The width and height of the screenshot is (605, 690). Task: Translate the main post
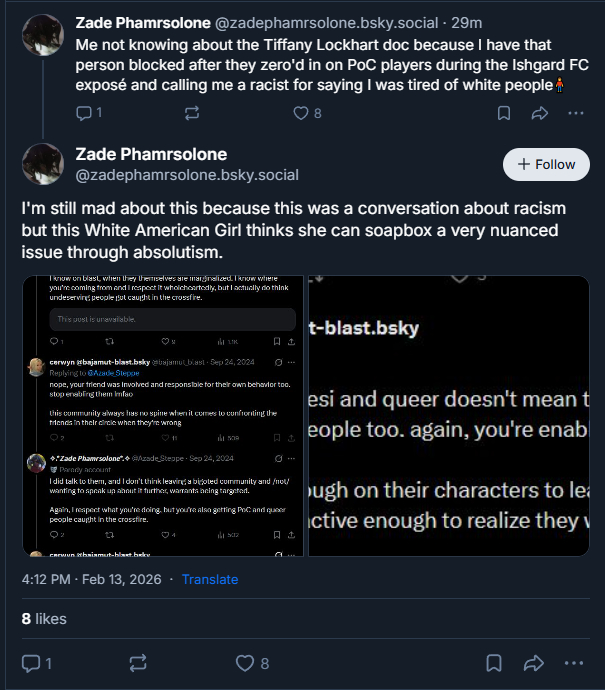210,579
